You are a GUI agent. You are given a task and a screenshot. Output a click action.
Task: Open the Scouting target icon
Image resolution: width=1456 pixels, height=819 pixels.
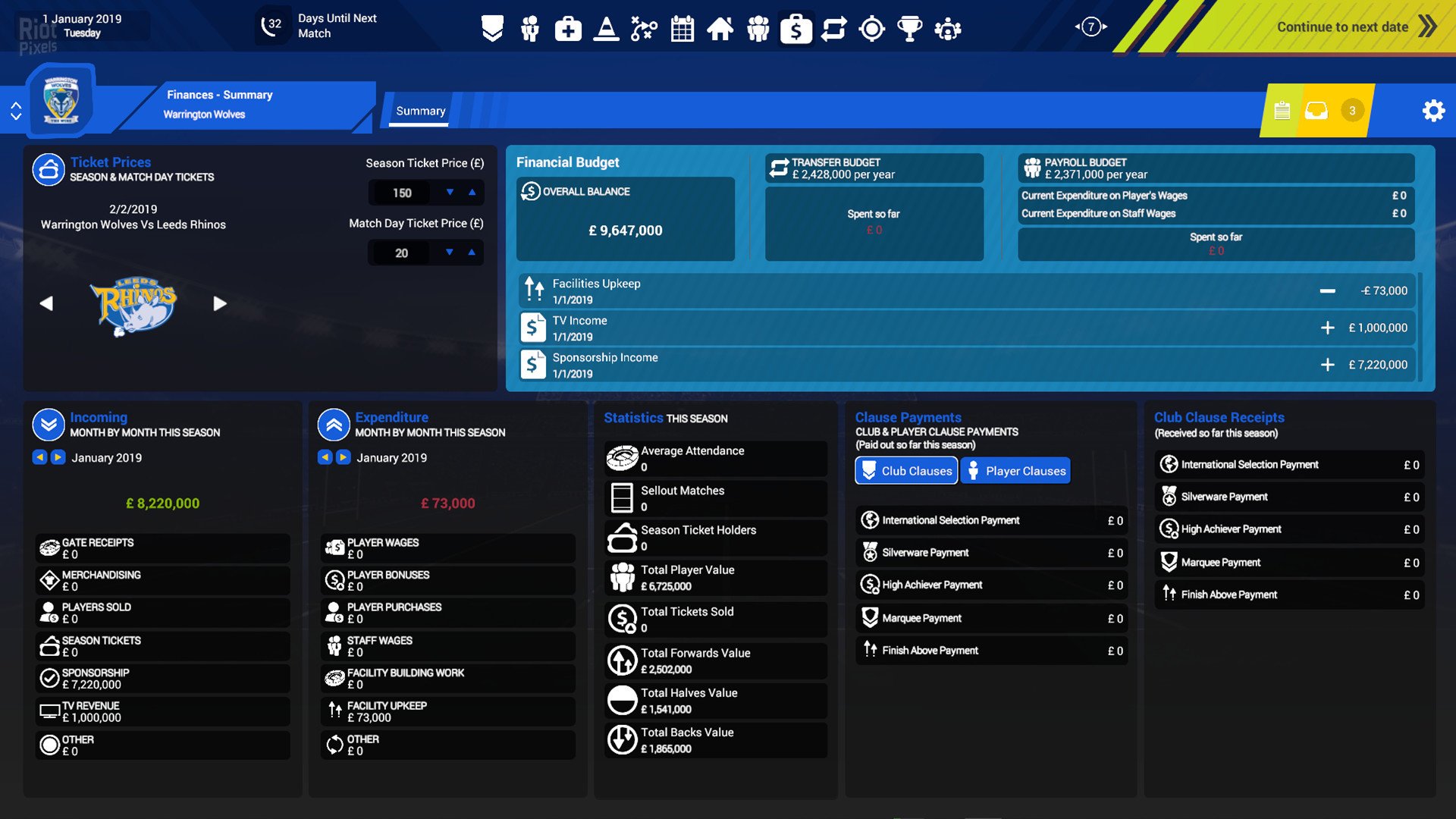(871, 28)
